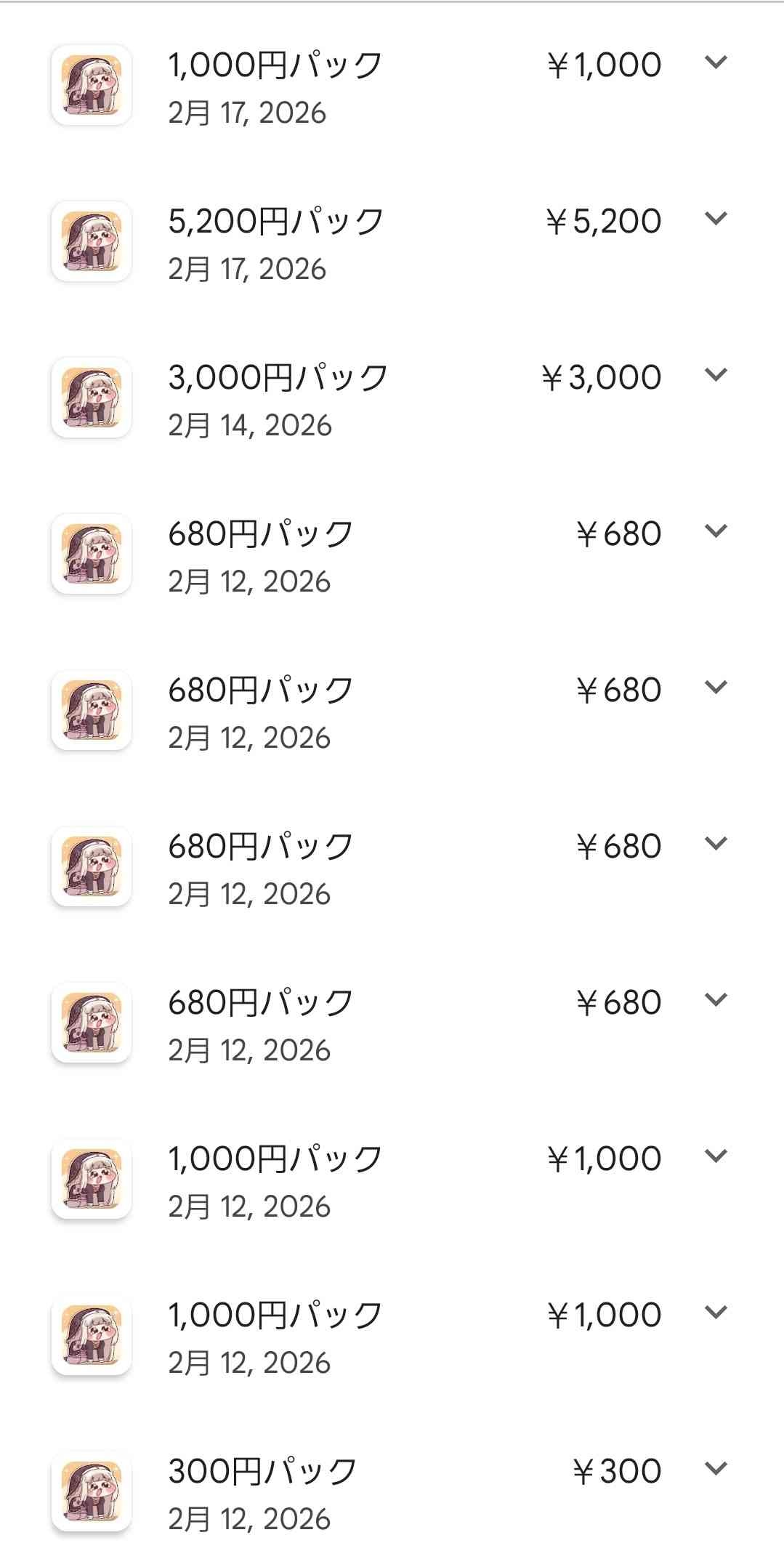Click the app icon of the last 1,000円パック
784x1551 pixels.
pos(92,1335)
